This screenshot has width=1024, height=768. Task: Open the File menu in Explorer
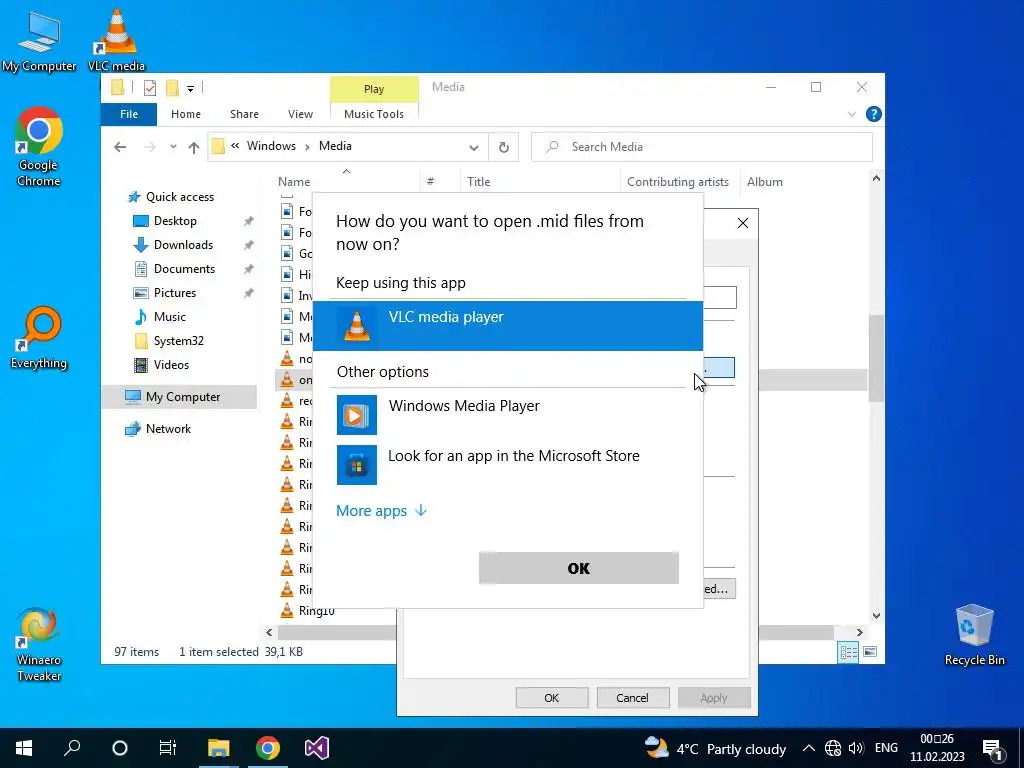pos(129,114)
